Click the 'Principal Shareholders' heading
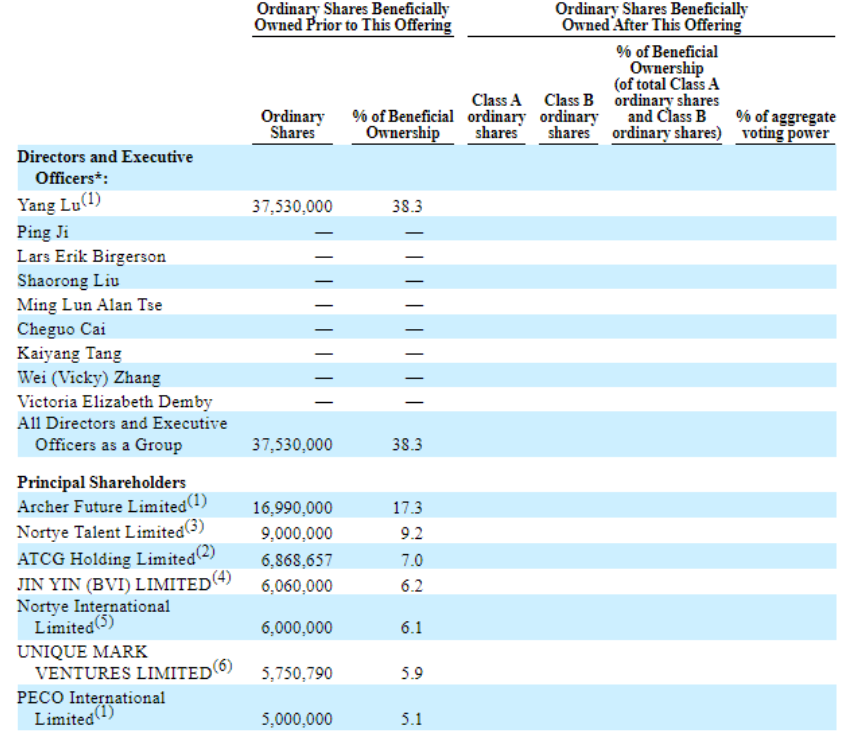The width and height of the screenshot is (844, 739). click(x=101, y=482)
